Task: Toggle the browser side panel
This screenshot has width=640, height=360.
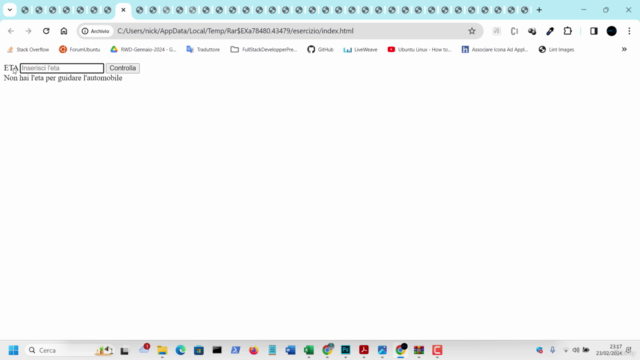Action: coord(593,31)
